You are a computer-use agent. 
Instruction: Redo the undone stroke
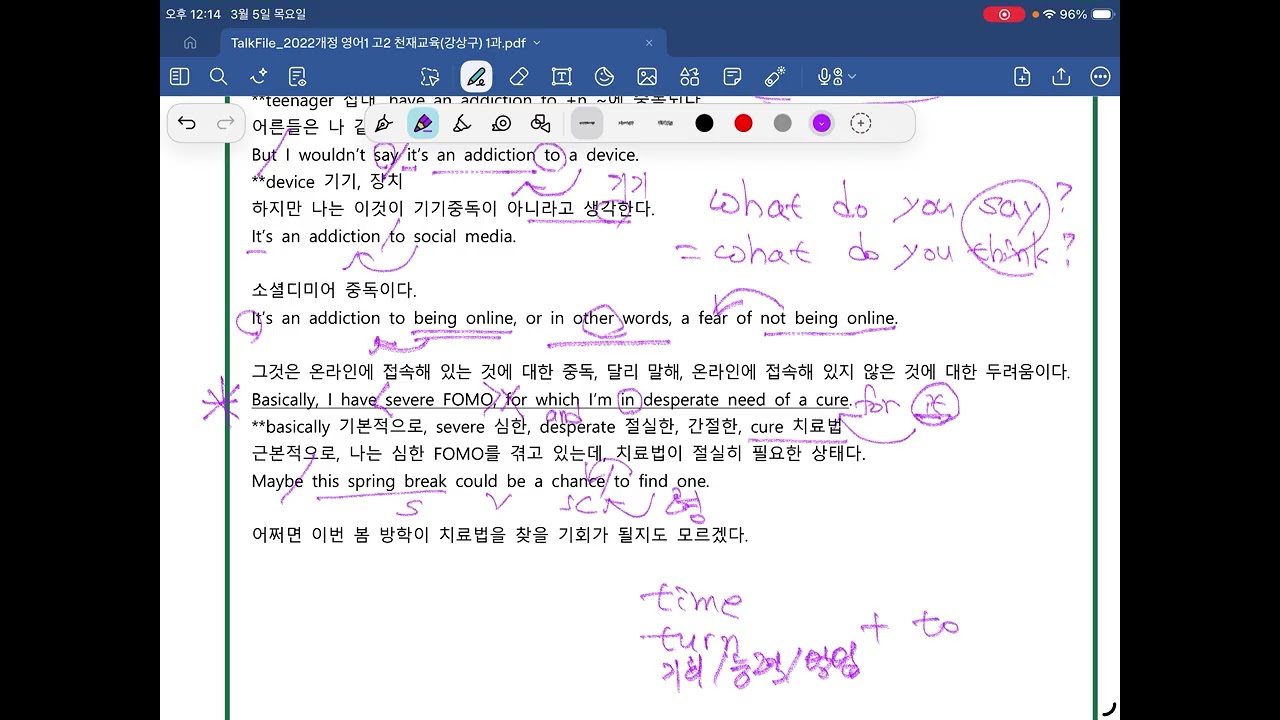tap(226, 123)
